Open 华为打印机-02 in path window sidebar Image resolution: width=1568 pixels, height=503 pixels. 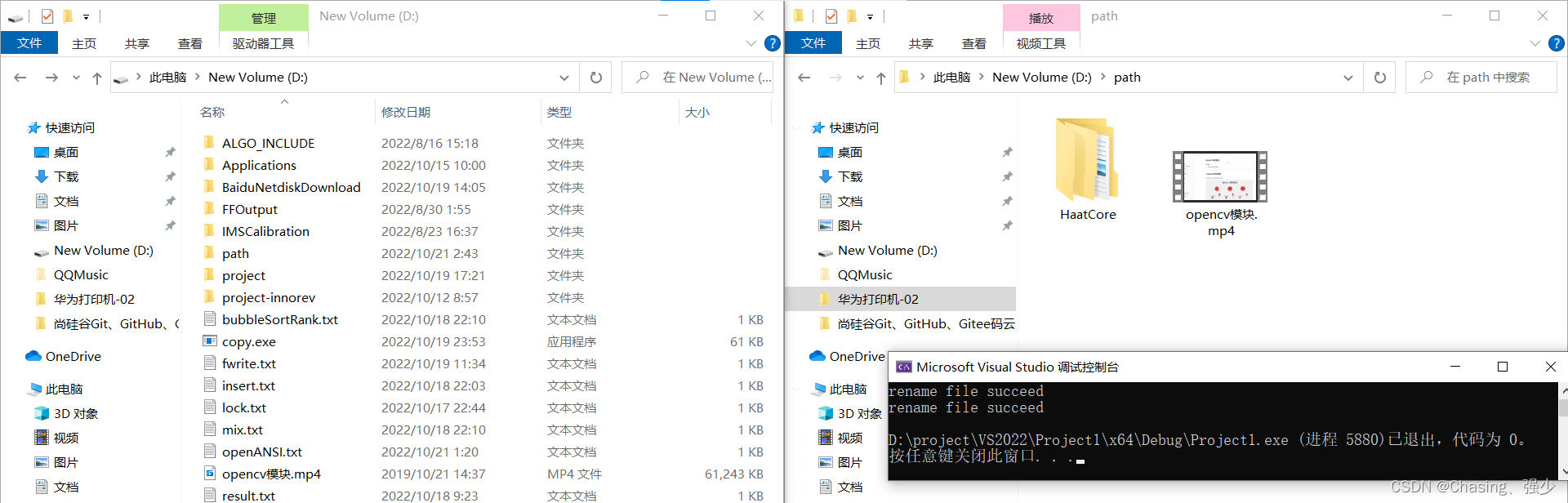pyautogui.click(x=878, y=300)
